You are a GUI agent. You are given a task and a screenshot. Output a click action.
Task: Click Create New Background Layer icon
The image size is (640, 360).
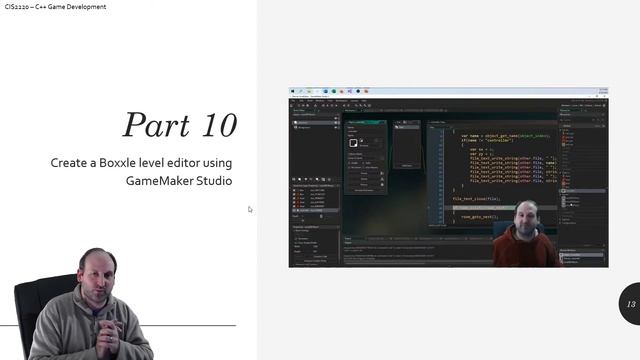click(293, 179)
